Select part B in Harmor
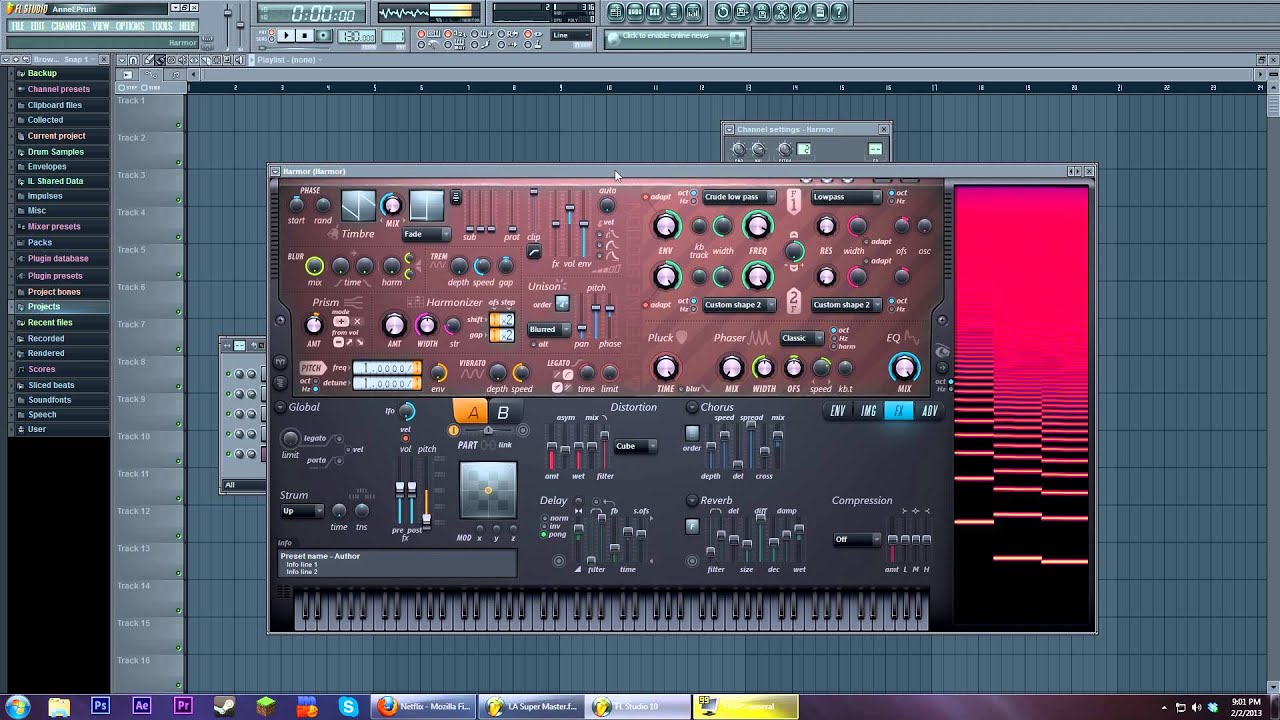Image resolution: width=1280 pixels, height=720 pixels. [x=503, y=412]
